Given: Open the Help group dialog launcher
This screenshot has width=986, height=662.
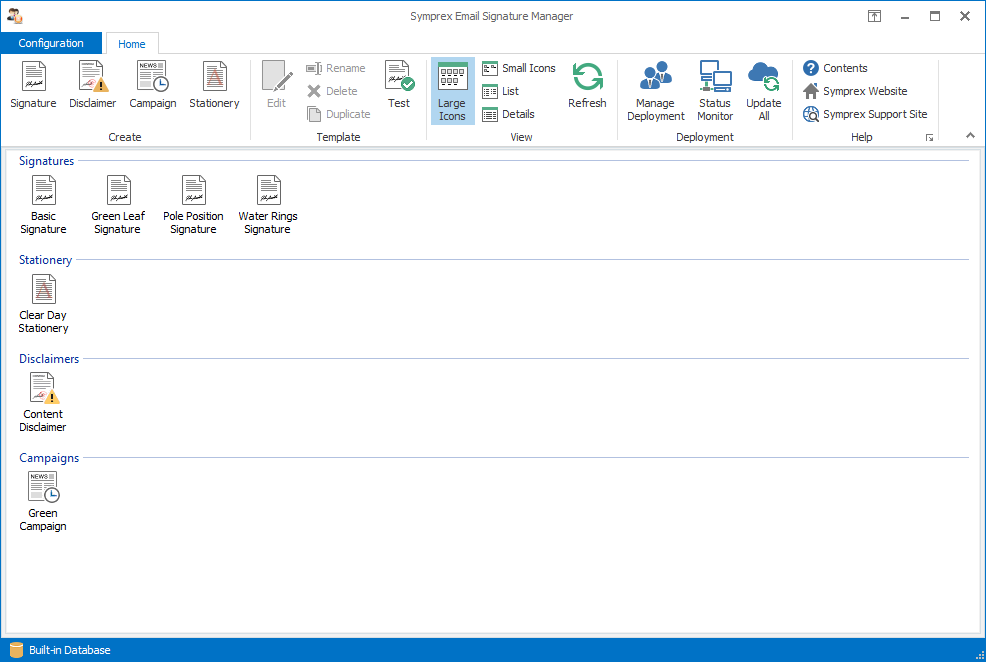Looking at the screenshot, I should point(929,138).
